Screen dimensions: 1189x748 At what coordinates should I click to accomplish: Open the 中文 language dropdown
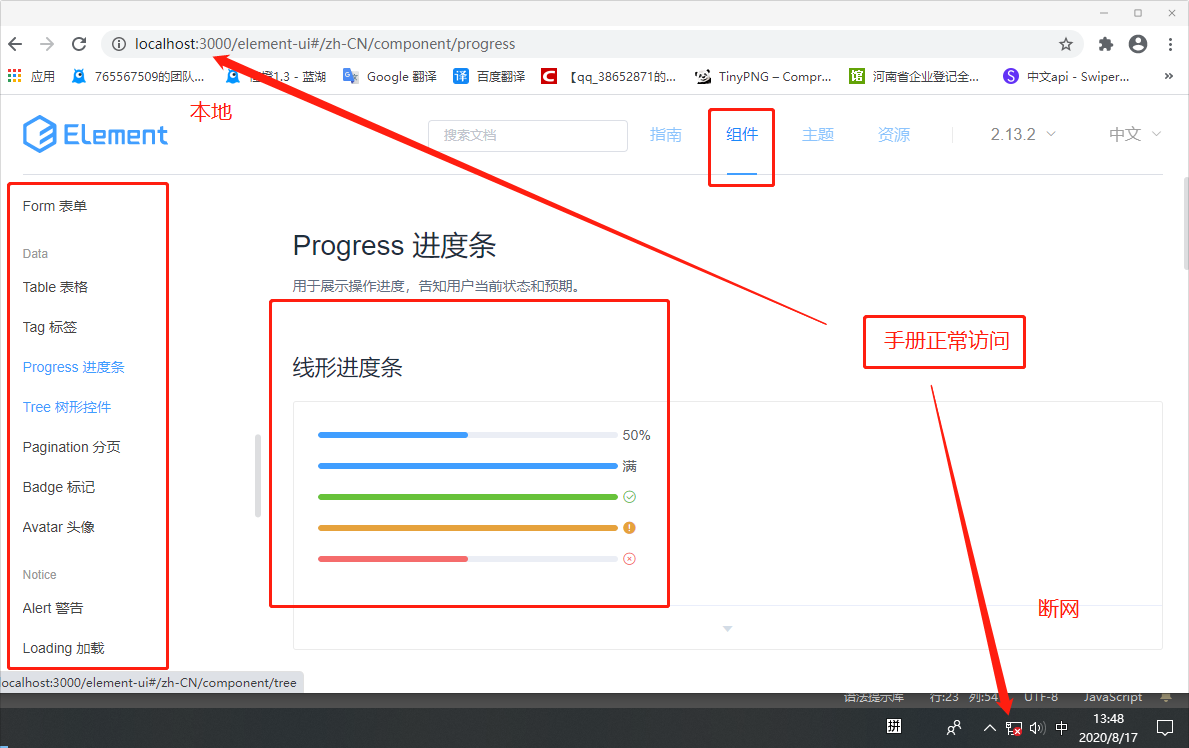(x=1134, y=134)
